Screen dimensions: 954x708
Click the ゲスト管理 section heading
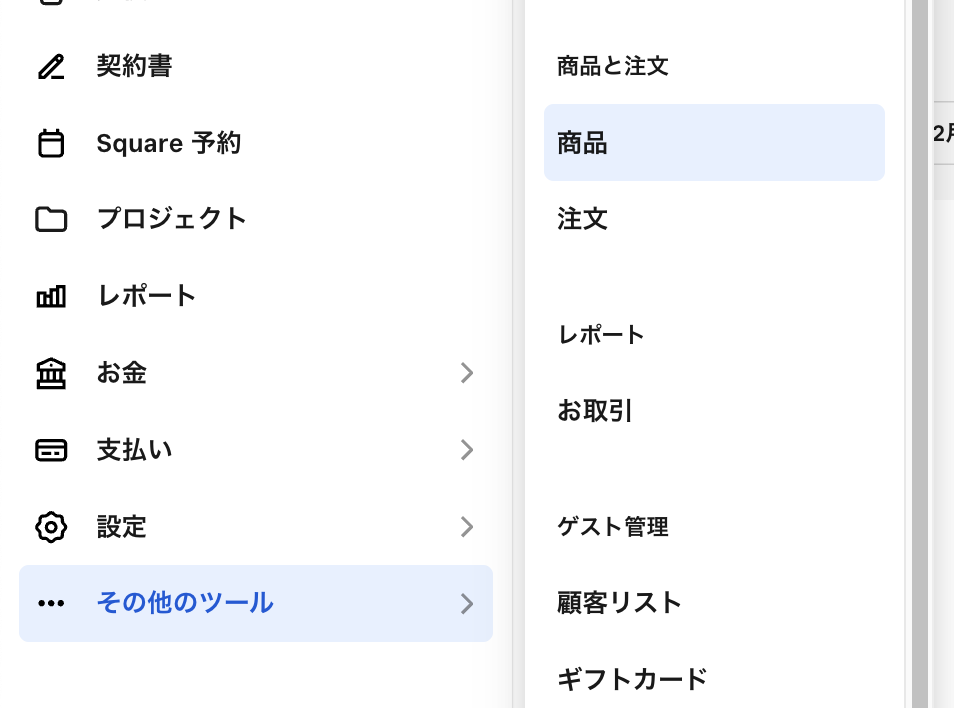point(613,527)
